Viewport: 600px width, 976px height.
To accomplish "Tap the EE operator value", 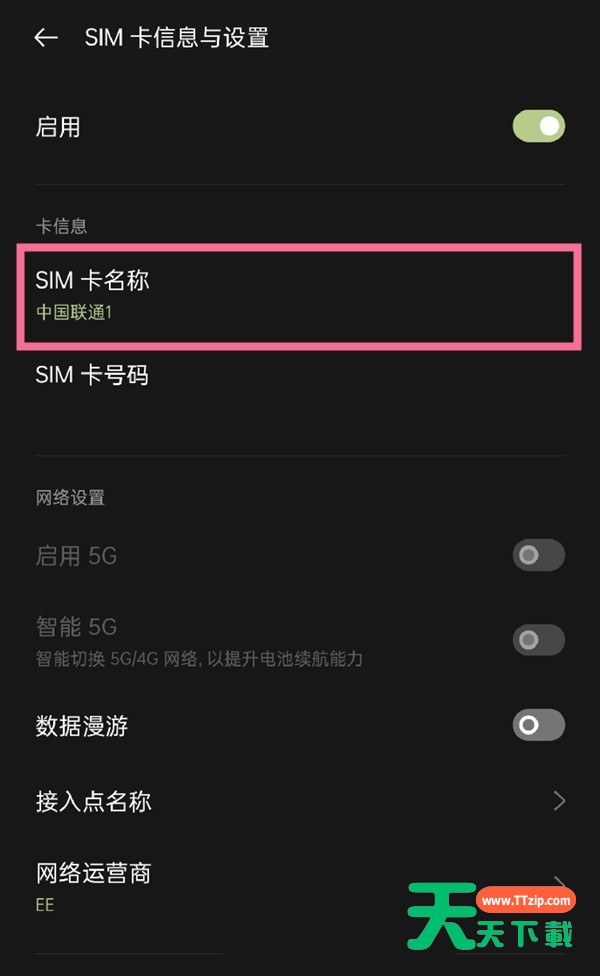I will (x=45, y=906).
